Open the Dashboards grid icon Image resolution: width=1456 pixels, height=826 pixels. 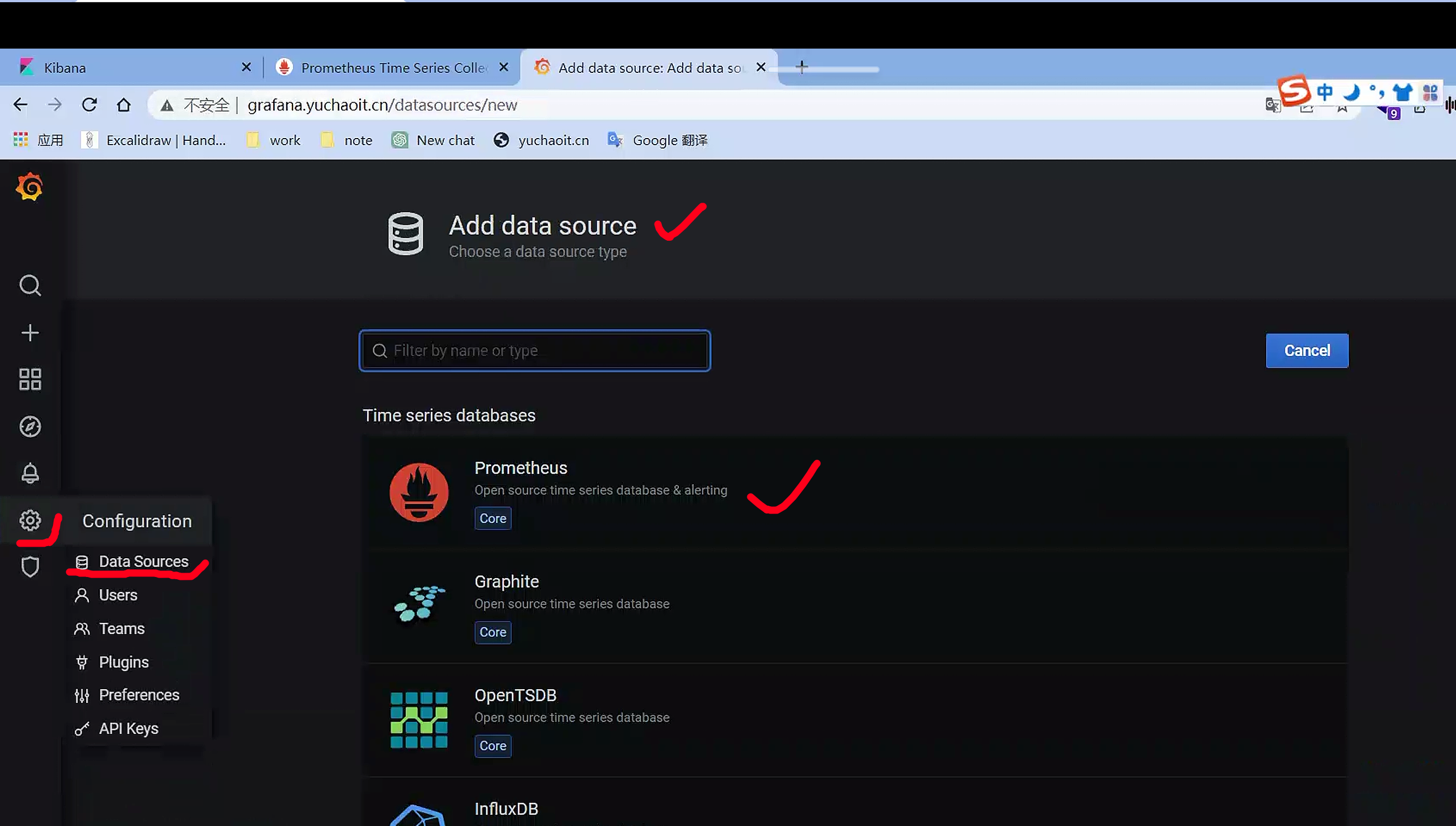(x=30, y=379)
